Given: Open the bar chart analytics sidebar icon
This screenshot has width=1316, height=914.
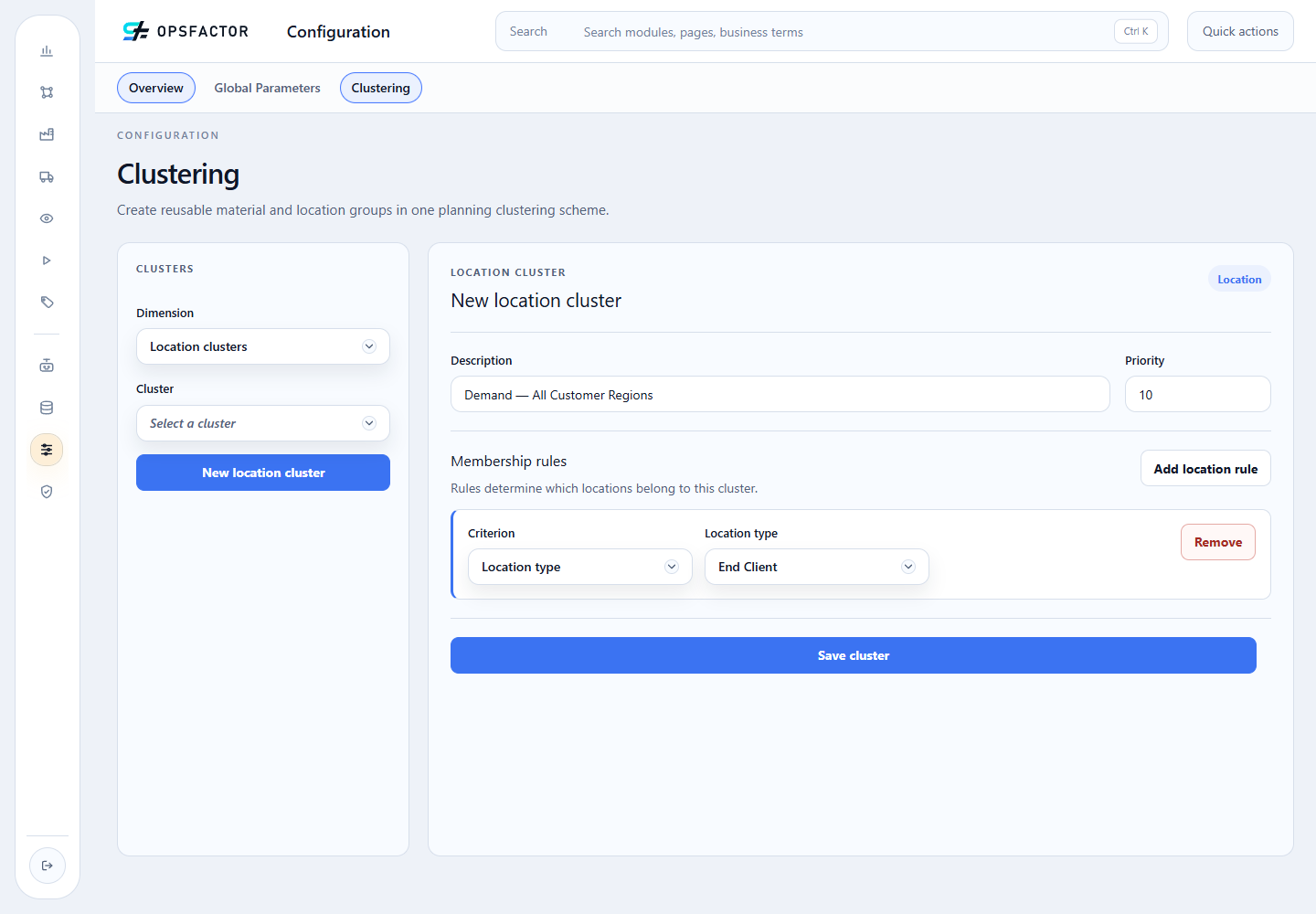Looking at the screenshot, I should pos(47,51).
